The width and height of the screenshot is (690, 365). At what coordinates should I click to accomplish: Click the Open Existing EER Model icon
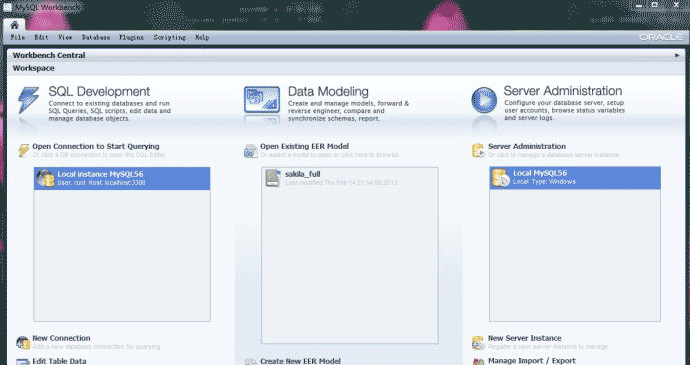(251, 151)
